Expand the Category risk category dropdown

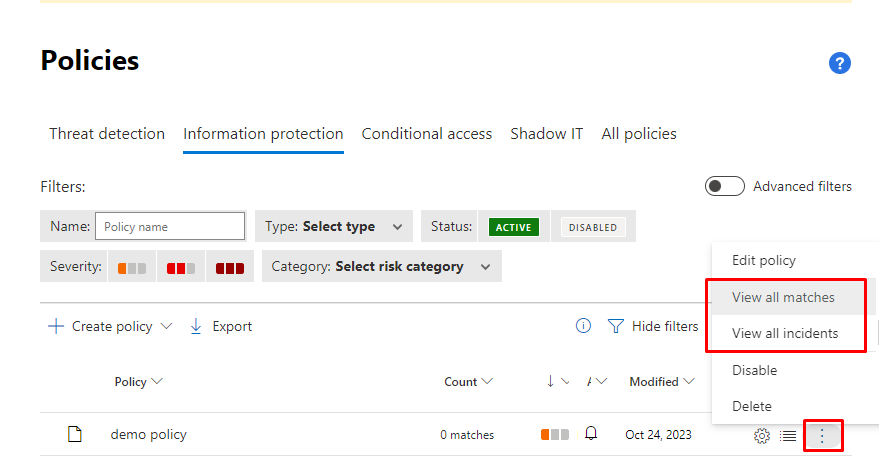[382, 267]
